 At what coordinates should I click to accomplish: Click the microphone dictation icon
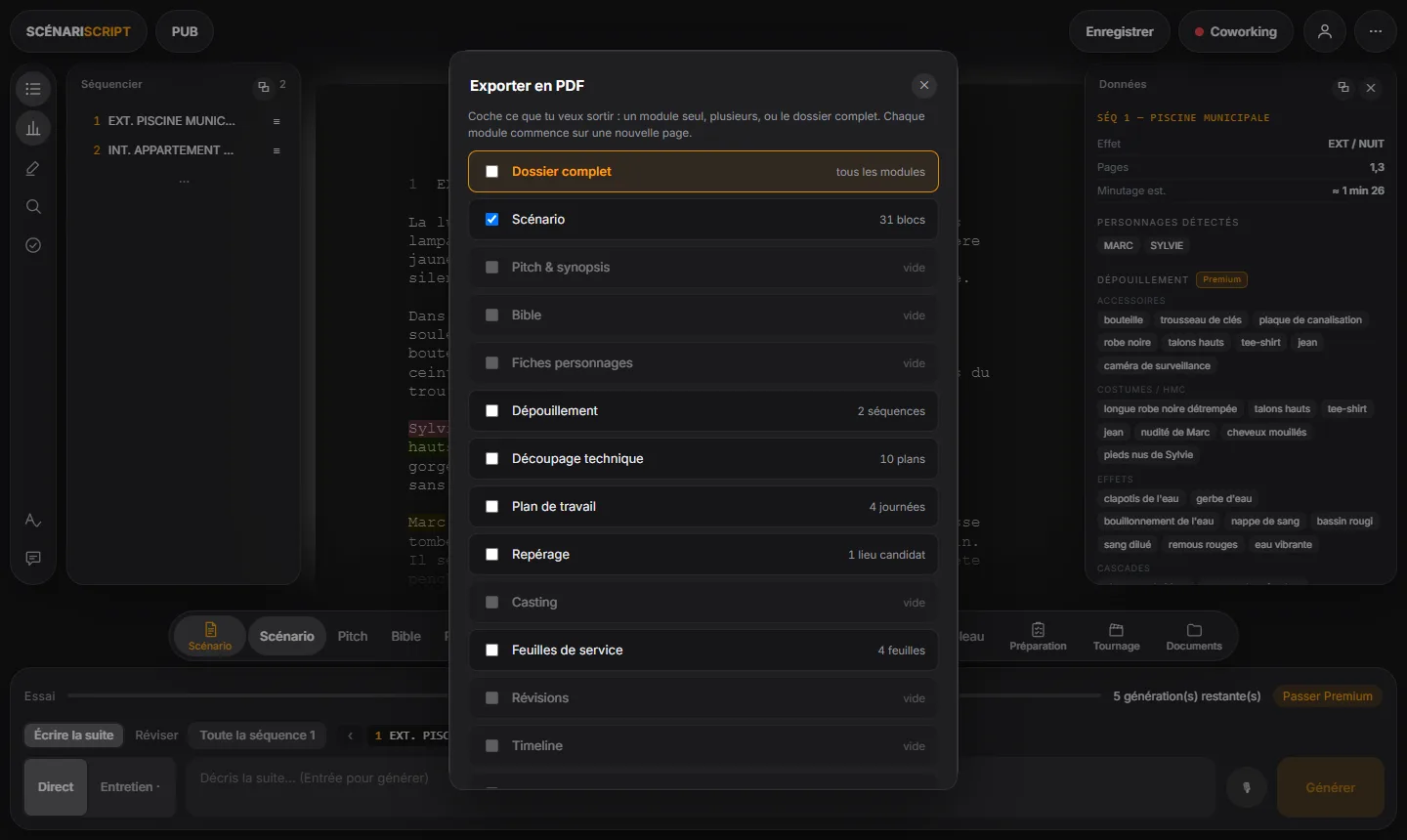1247,787
